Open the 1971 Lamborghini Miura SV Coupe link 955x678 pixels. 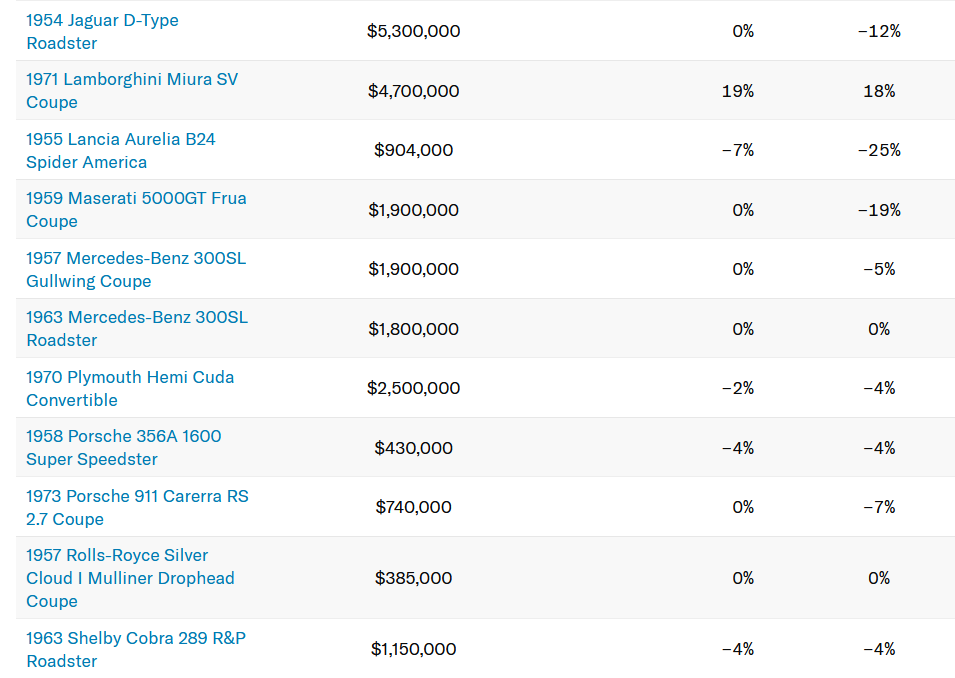[132, 79]
